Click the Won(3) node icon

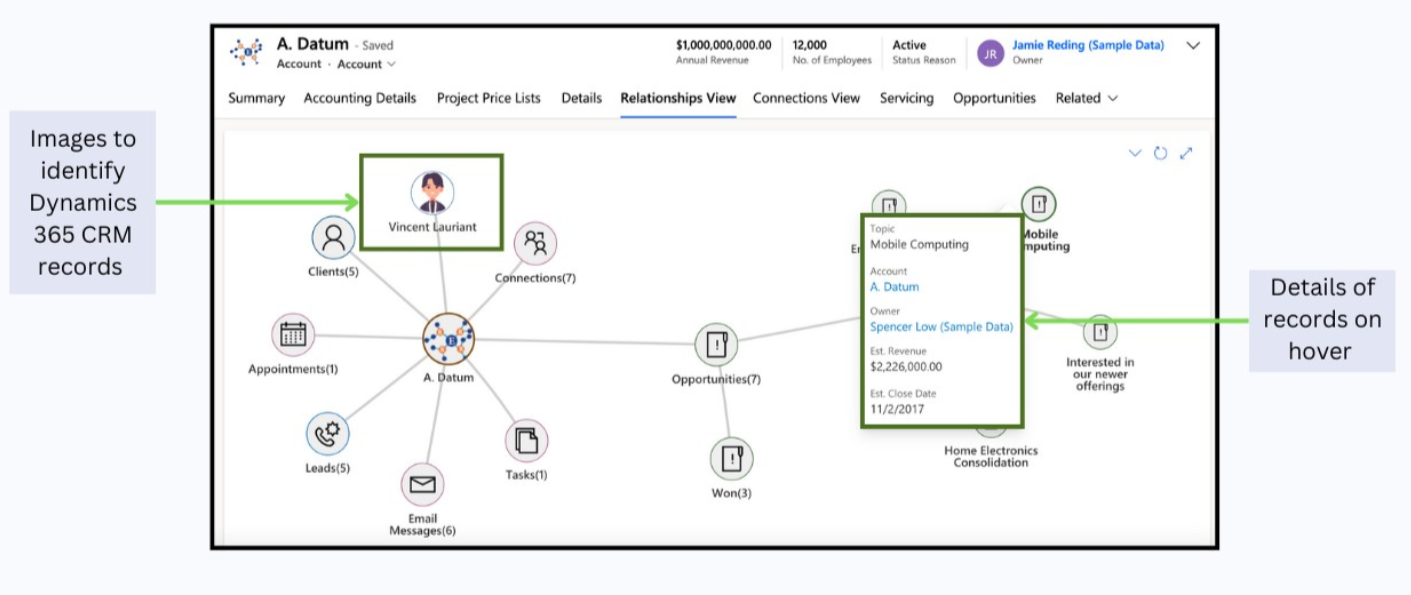point(732,459)
